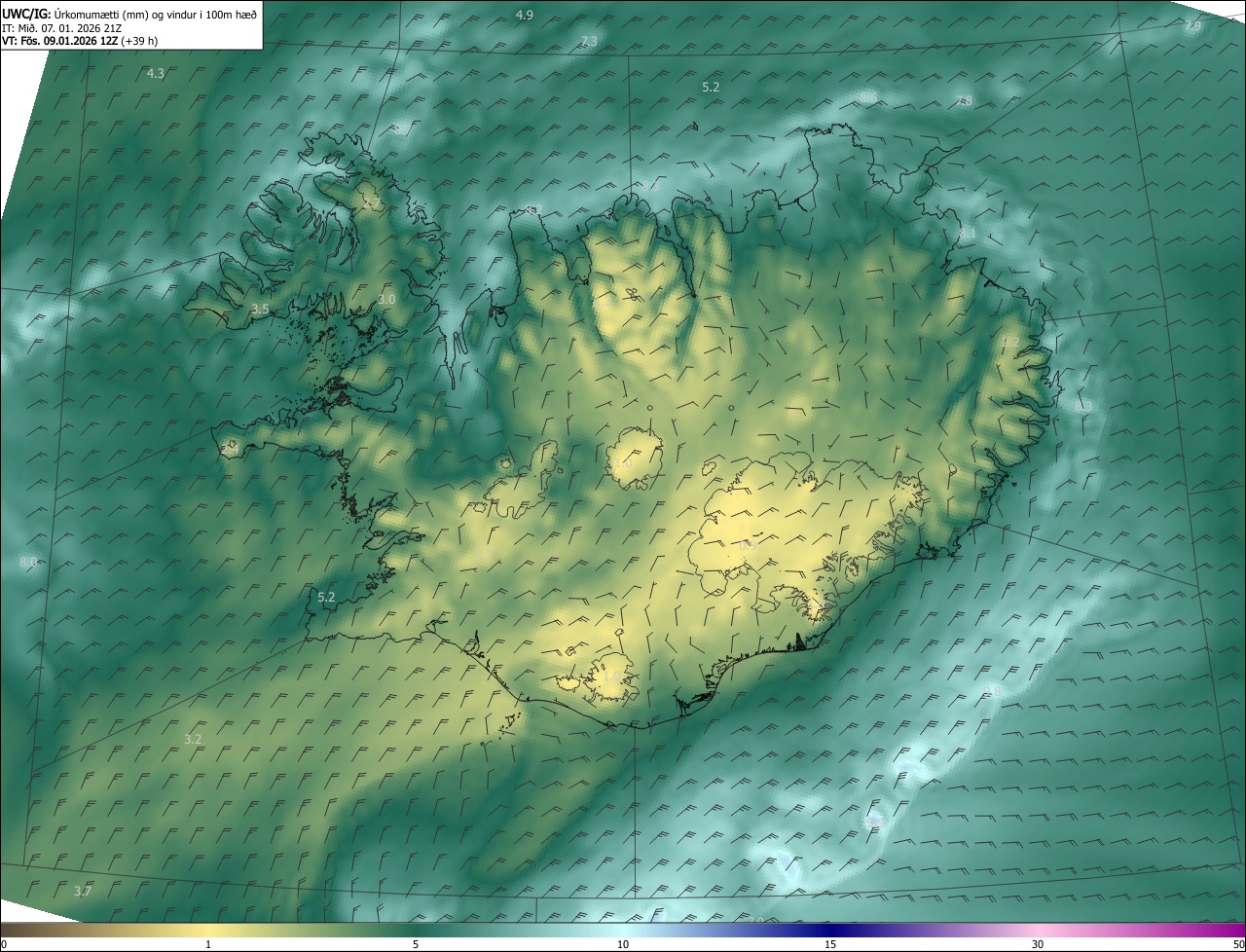Select the 8.6 value label
The image size is (1246, 952).
pos(867,97)
